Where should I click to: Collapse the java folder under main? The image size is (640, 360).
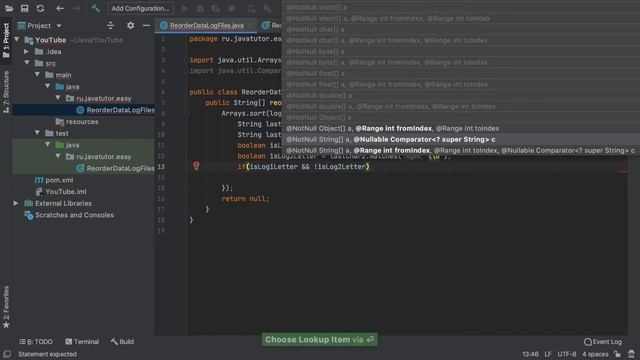pyautogui.click(x=48, y=86)
